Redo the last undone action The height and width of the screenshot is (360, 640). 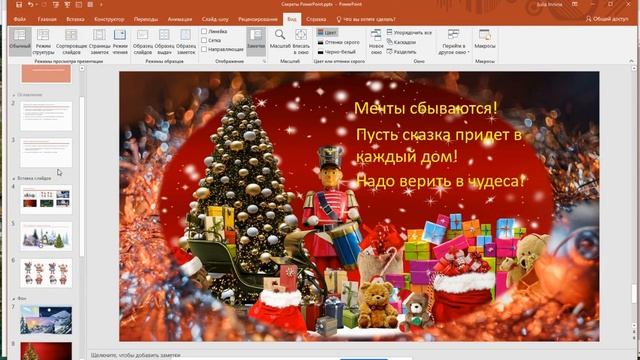pyautogui.click(x=44, y=4)
